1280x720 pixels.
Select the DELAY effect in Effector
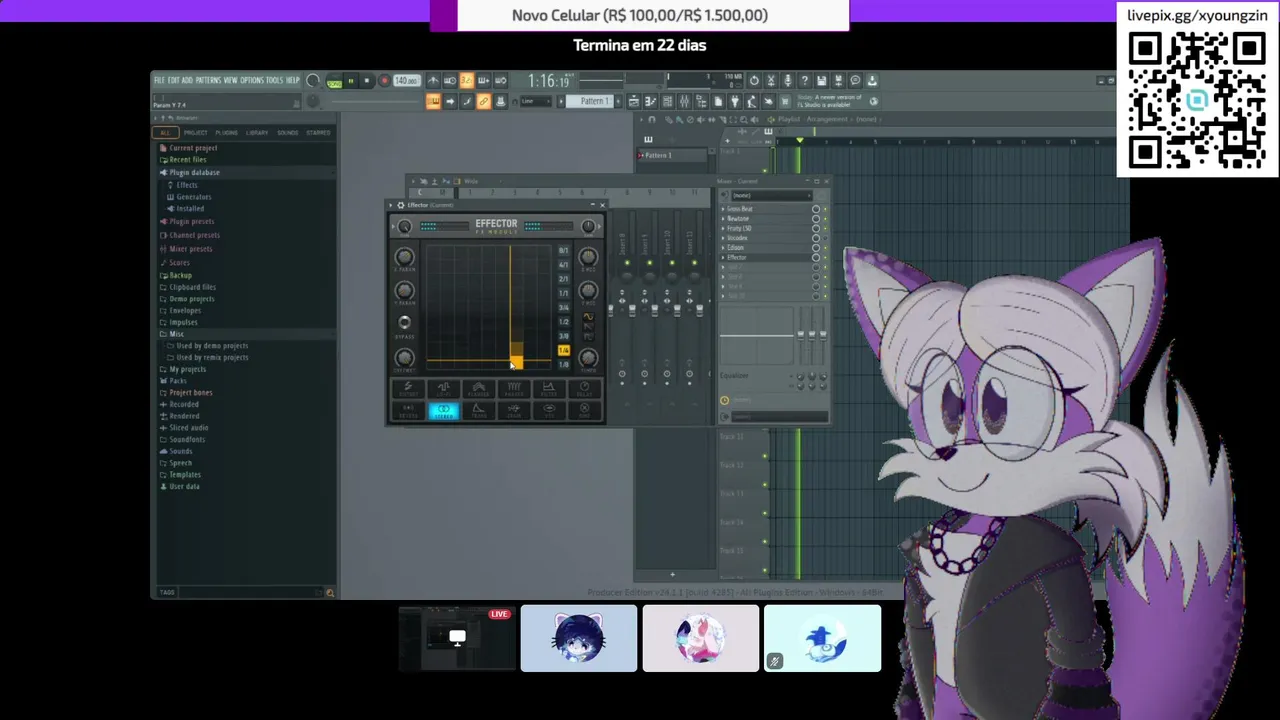point(584,388)
